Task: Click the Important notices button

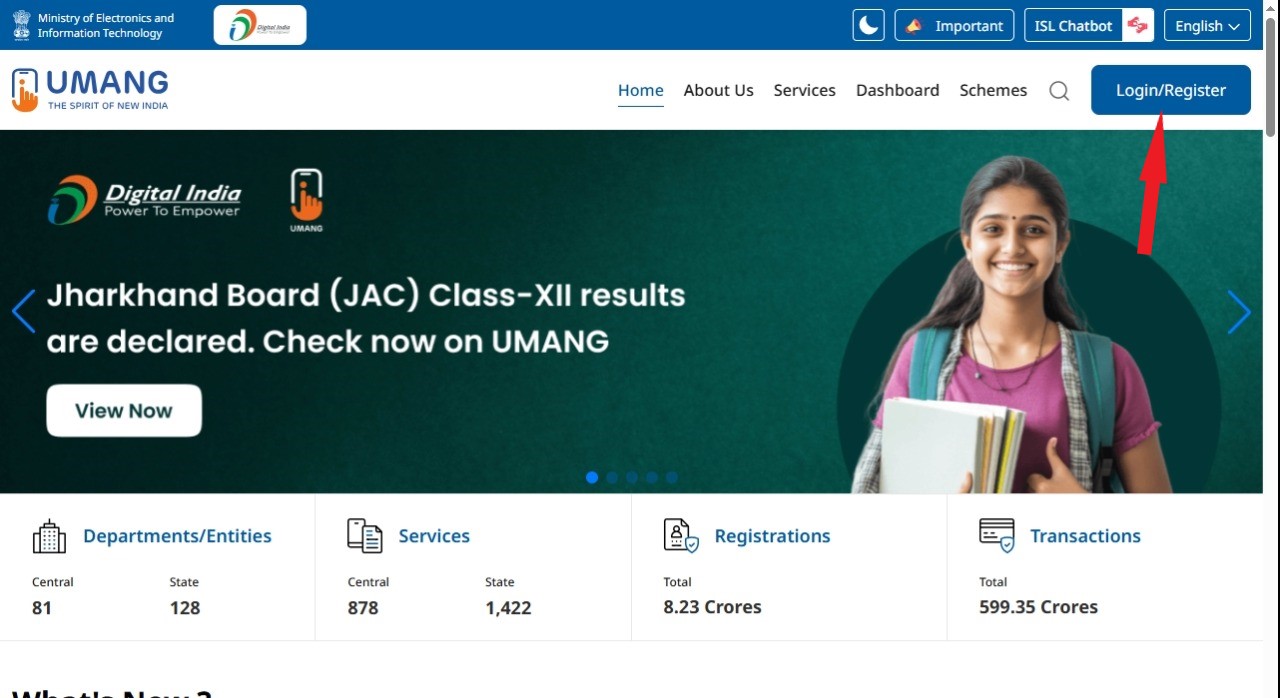Action: [x=954, y=26]
